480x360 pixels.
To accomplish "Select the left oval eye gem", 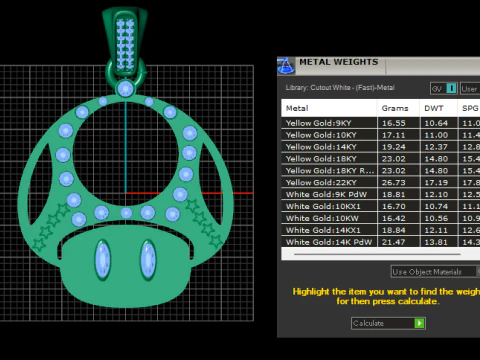I will 103,260.
